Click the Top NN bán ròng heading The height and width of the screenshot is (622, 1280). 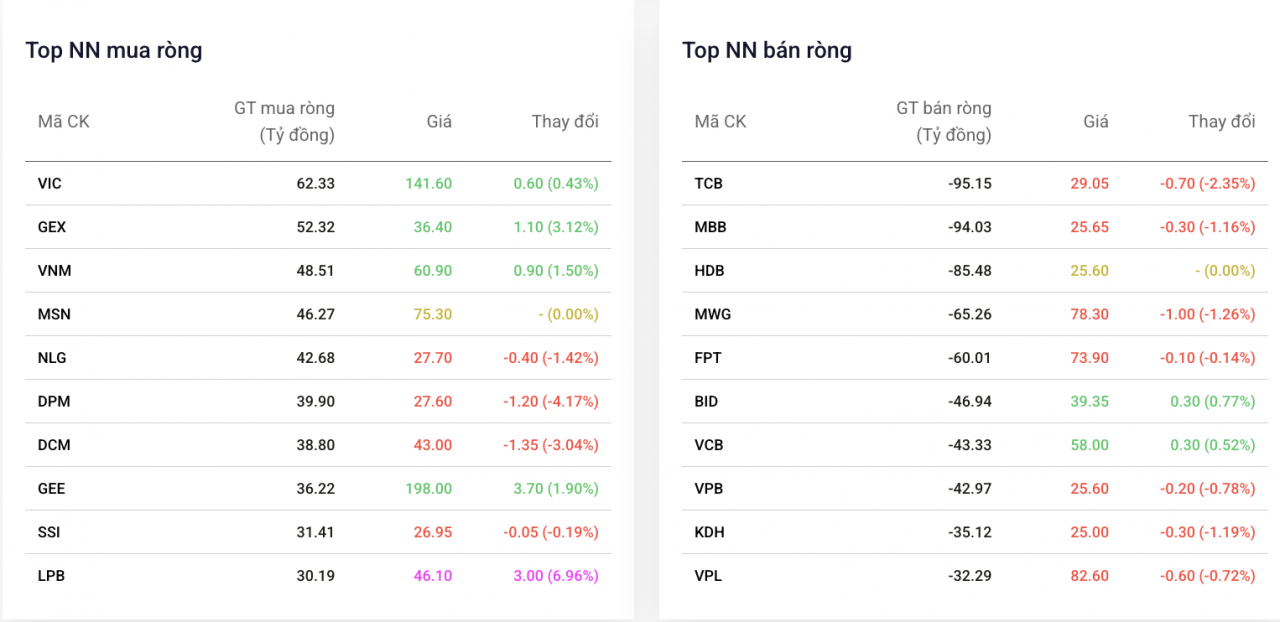[x=767, y=50]
